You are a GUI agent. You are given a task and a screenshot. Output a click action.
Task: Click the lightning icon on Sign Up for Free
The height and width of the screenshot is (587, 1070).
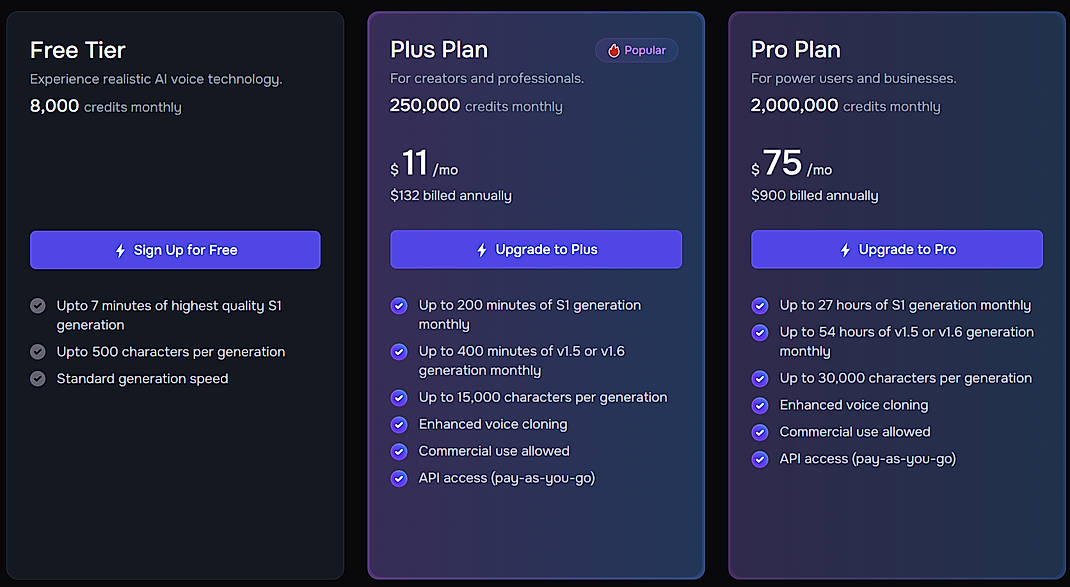123,250
